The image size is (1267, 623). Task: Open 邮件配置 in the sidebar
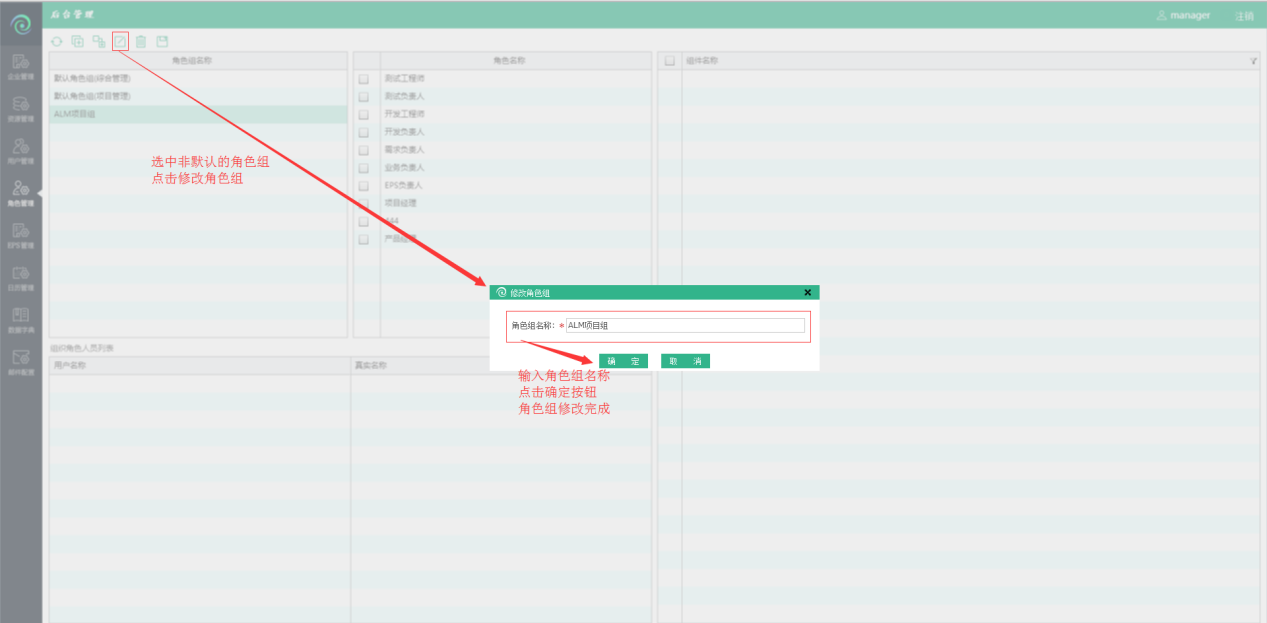(x=21, y=362)
